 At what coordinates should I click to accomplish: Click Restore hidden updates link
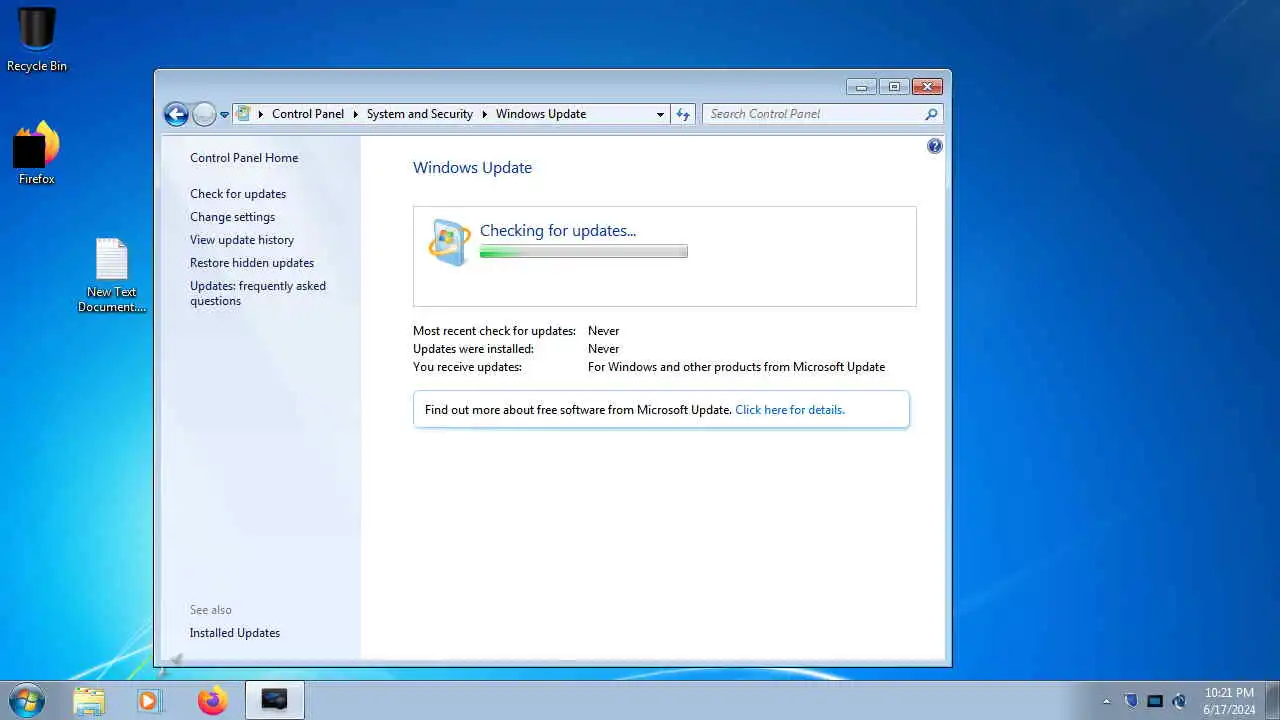click(x=252, y=263)
